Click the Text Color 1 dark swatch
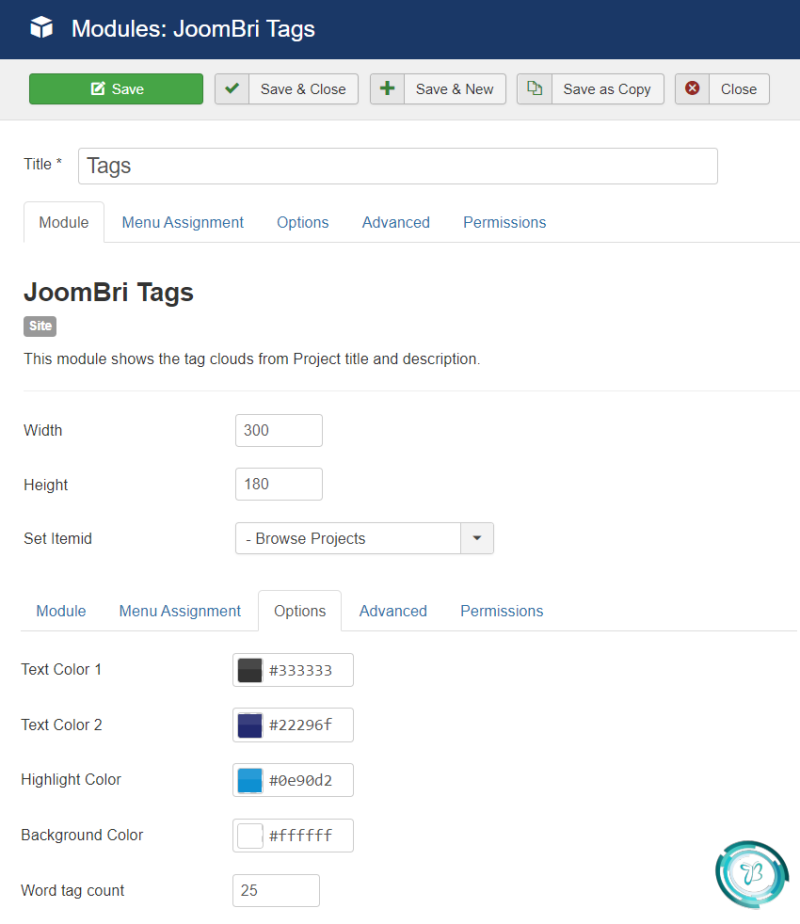Screen dimensions: 800x924 point(250,670)
